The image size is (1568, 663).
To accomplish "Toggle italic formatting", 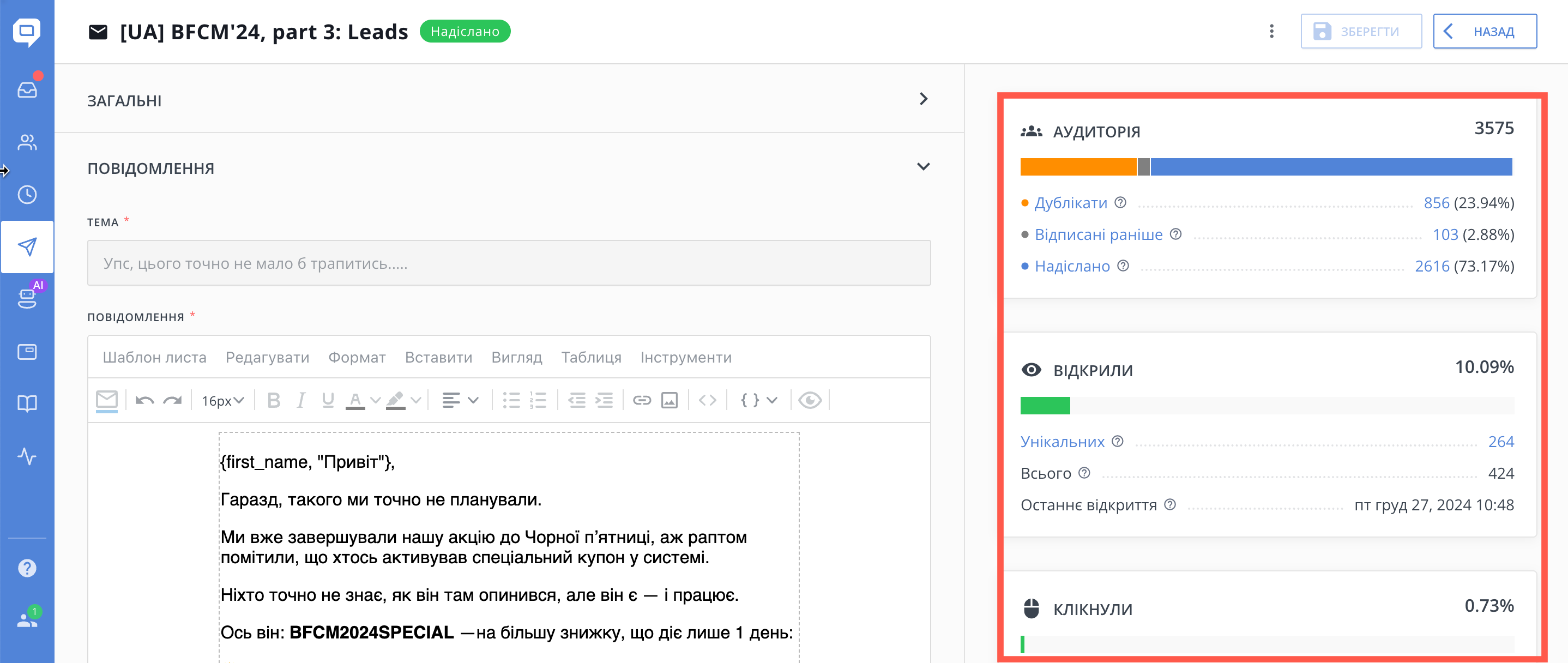I will [301, 400].
